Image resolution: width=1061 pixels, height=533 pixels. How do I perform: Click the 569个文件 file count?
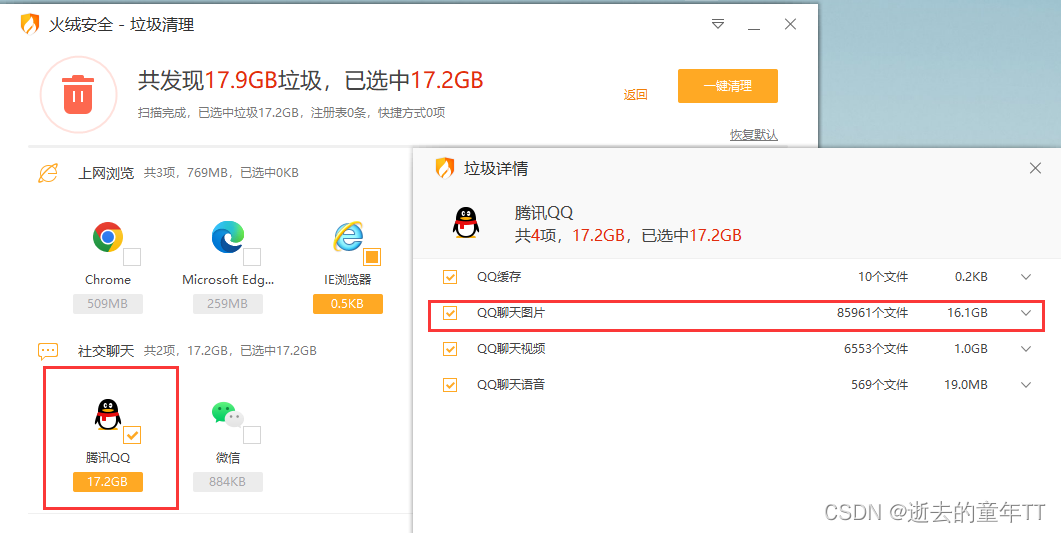[x=880, y=385]
